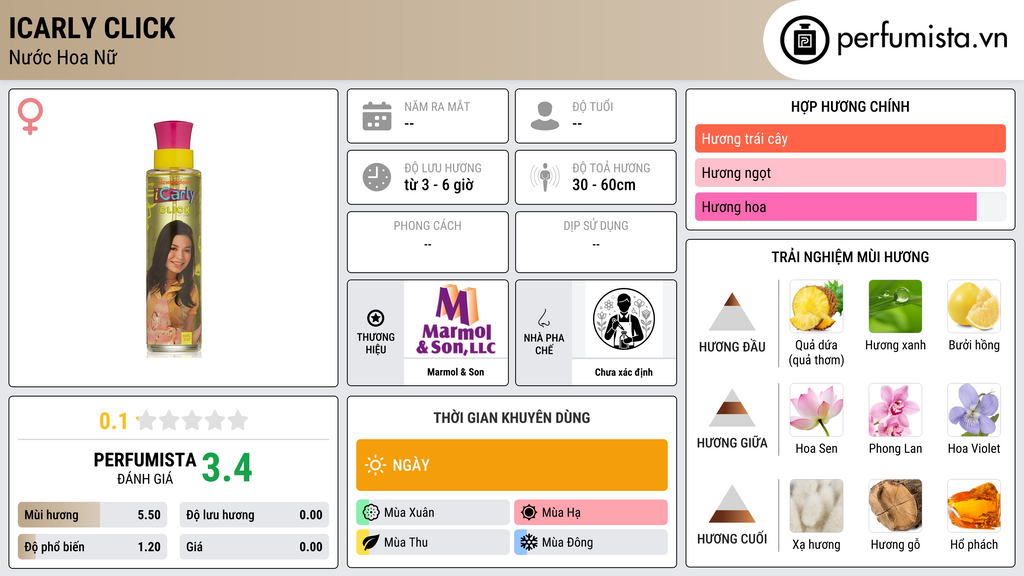Click the perfumista.vn site name text

tap(922, 39)
